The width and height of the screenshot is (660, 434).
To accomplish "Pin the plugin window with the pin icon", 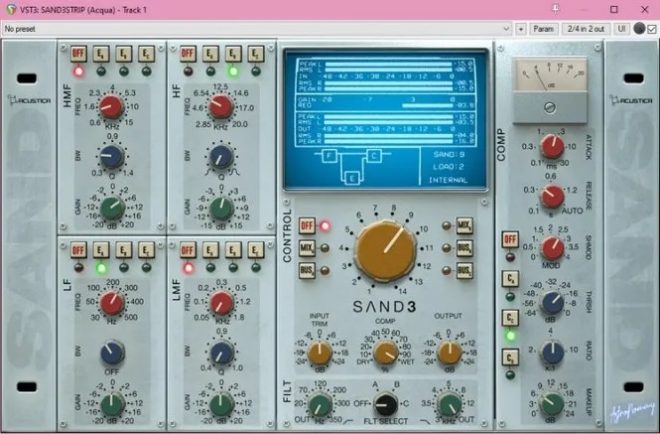I will point(556,9).
